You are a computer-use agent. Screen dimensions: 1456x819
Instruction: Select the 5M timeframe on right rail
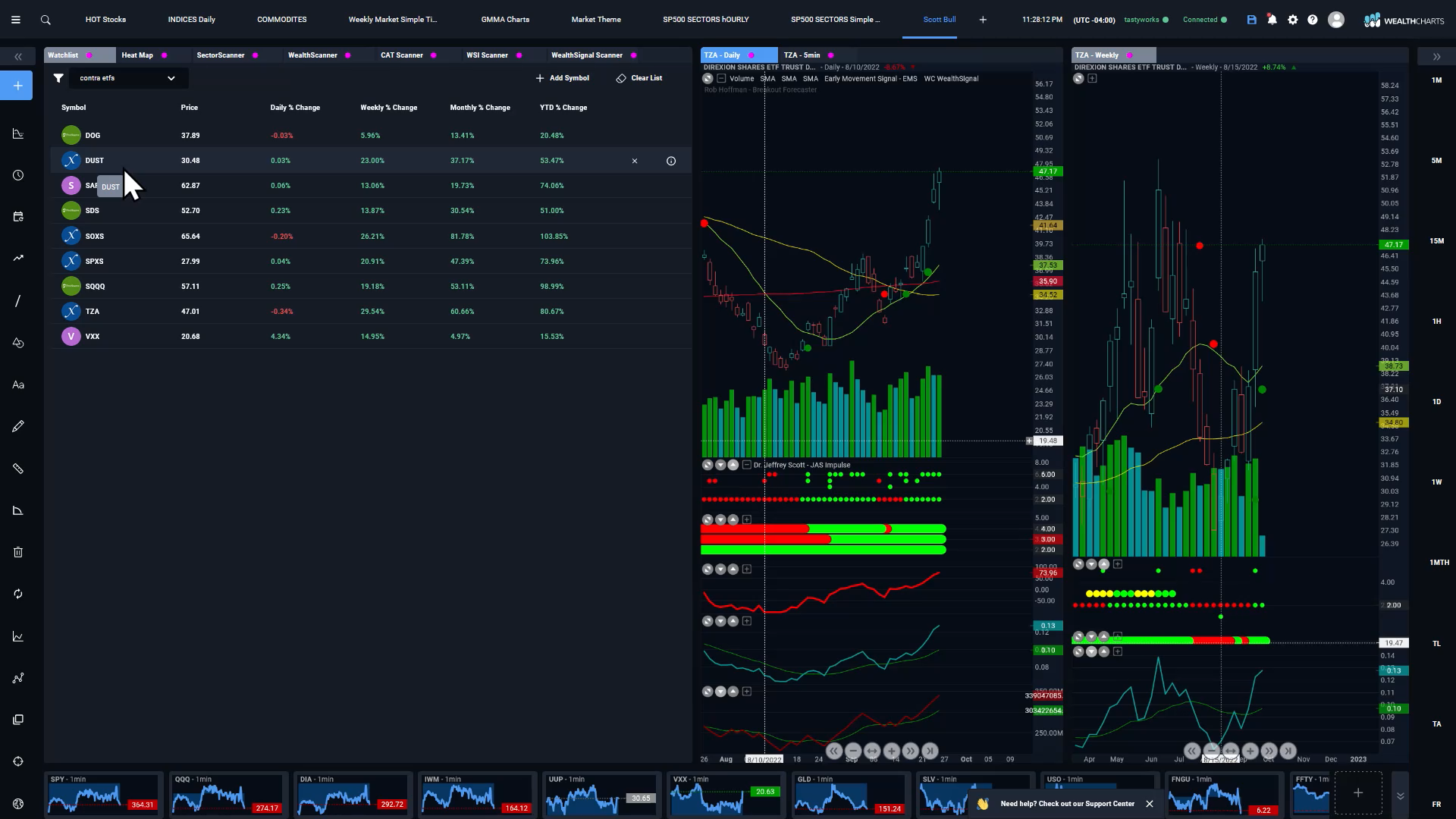coord(1436,161)
